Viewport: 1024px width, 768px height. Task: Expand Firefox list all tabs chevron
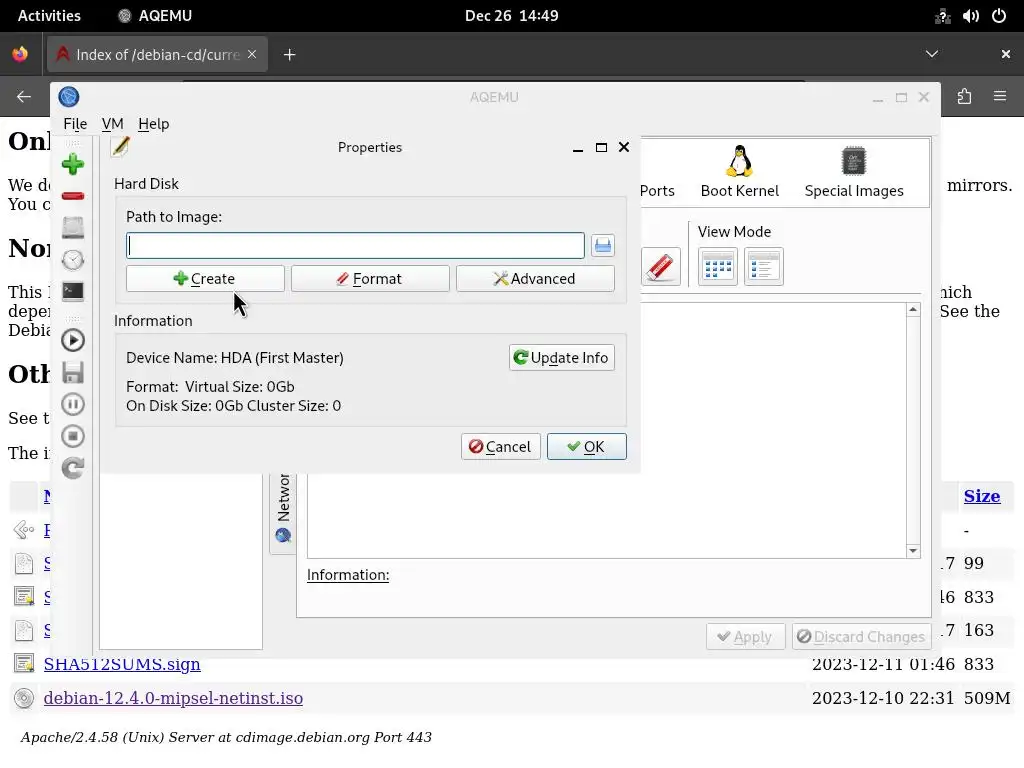932,54
